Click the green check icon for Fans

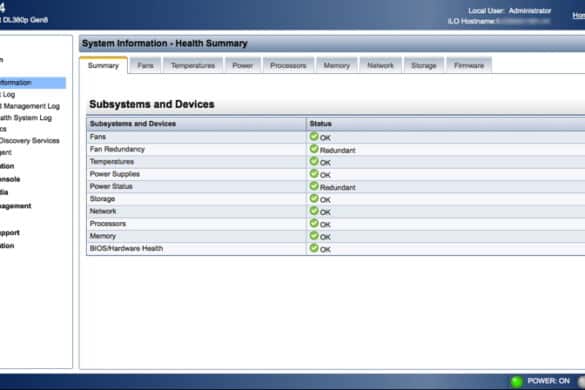[314, 137]
